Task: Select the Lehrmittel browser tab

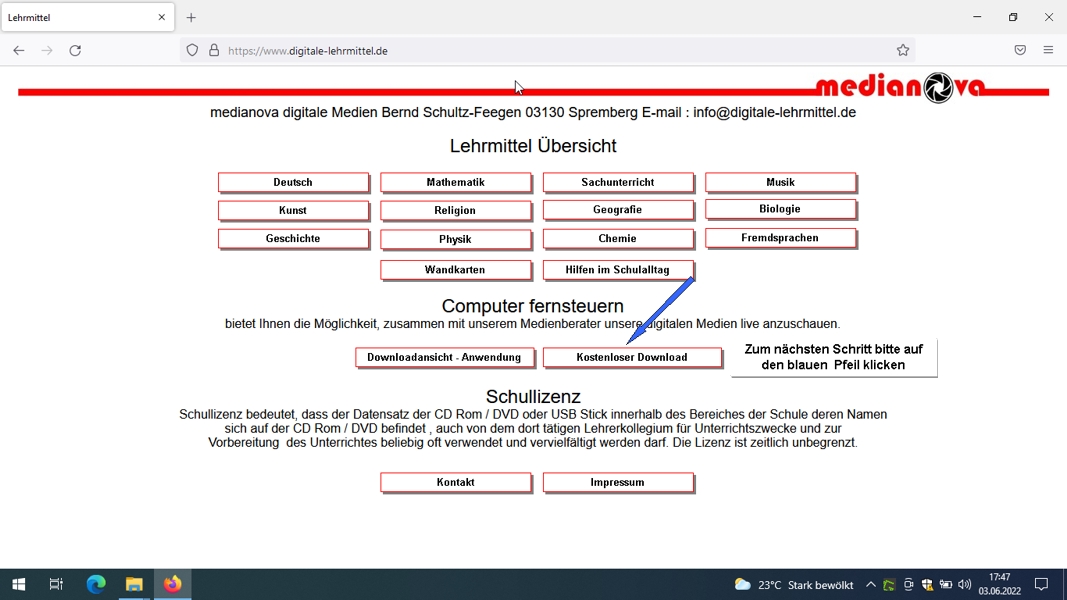Action: tap(80, 17)
